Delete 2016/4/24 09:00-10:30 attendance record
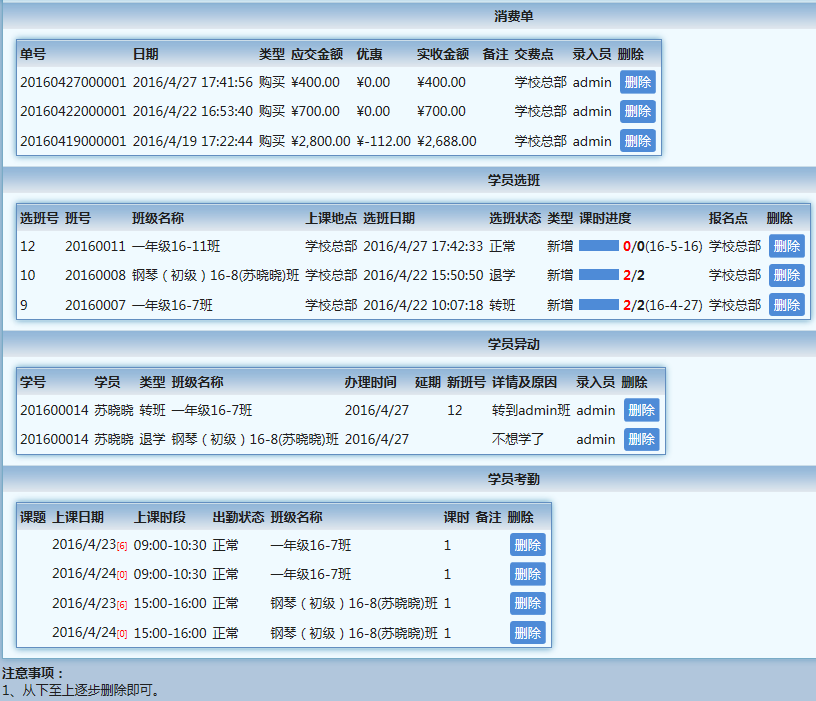The image size is (816, 701). click(x=527, y=574)
